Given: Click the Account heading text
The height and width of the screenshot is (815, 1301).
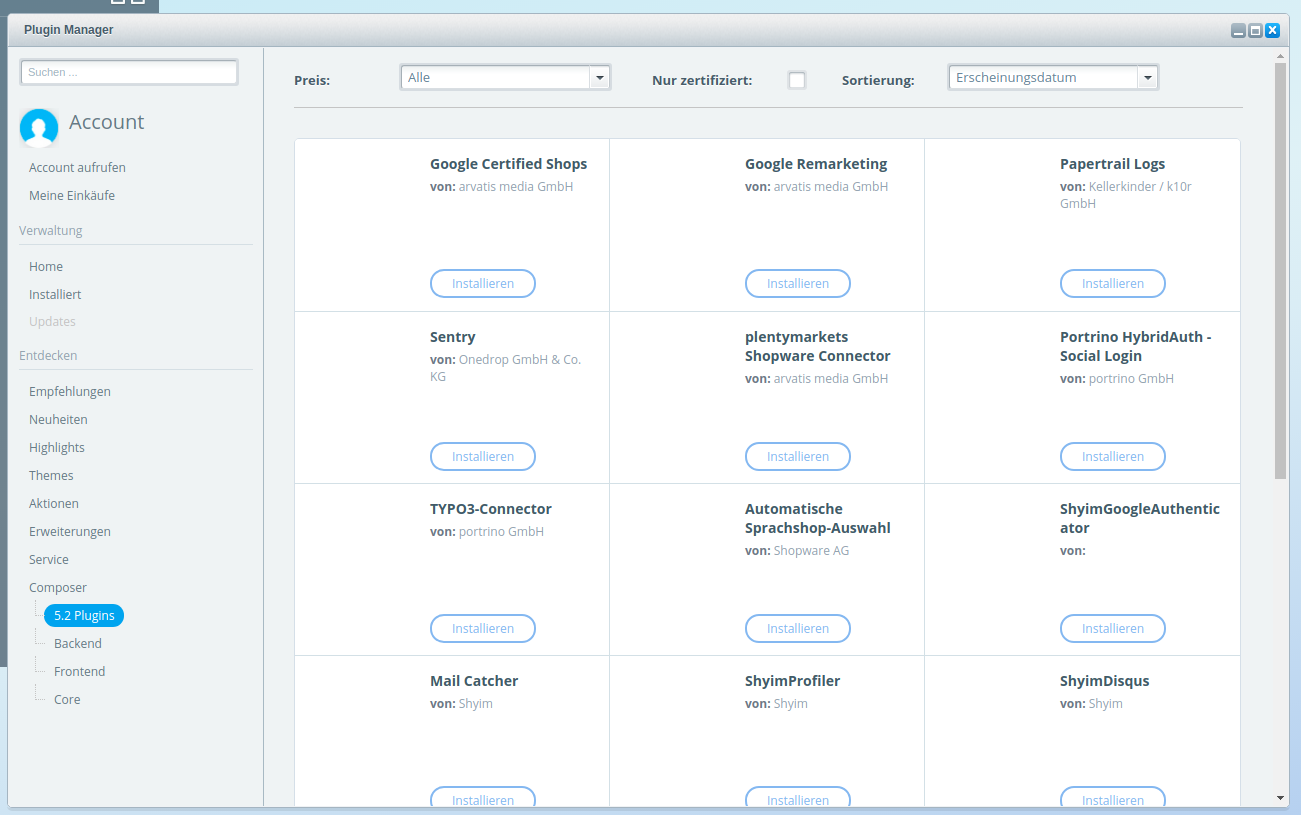Looking at the screenshot, I should (x=106, y=122).
